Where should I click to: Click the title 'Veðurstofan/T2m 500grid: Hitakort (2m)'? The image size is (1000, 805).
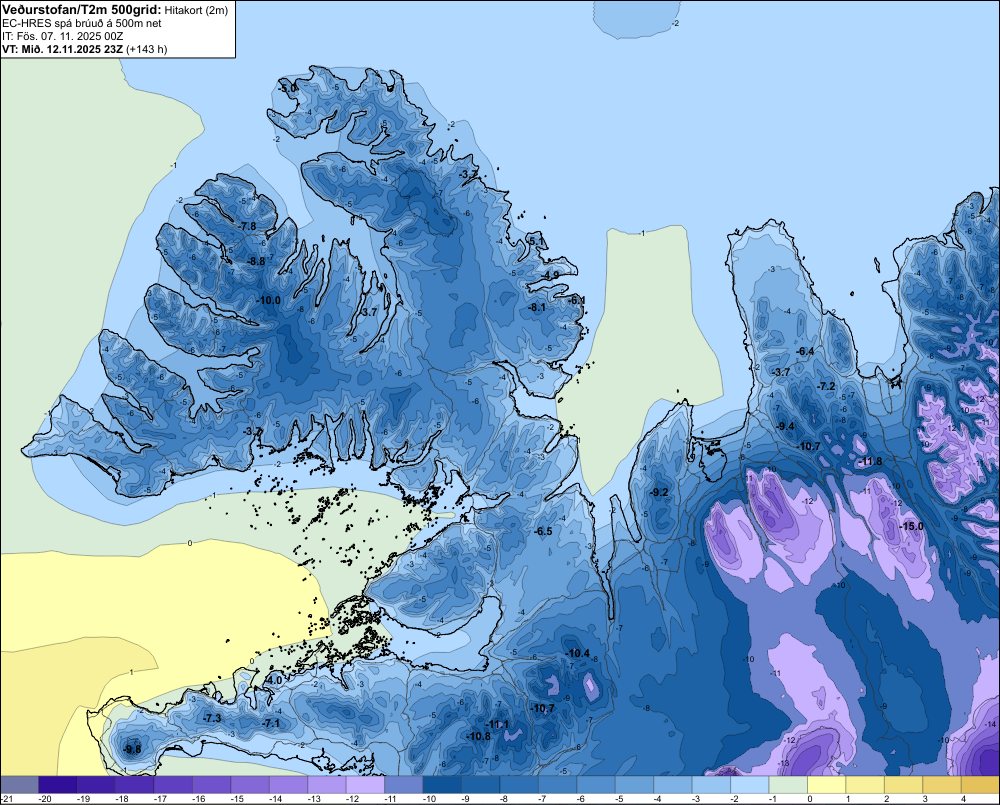pyautogui.click(x=115, y=10)
